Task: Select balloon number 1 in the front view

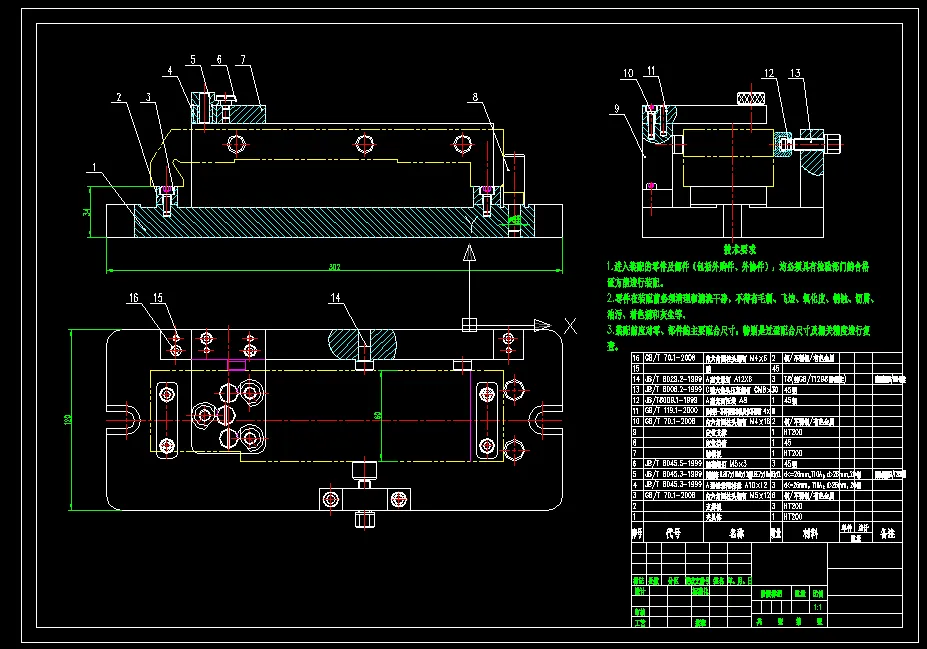Action: click(x=94, y=167)
